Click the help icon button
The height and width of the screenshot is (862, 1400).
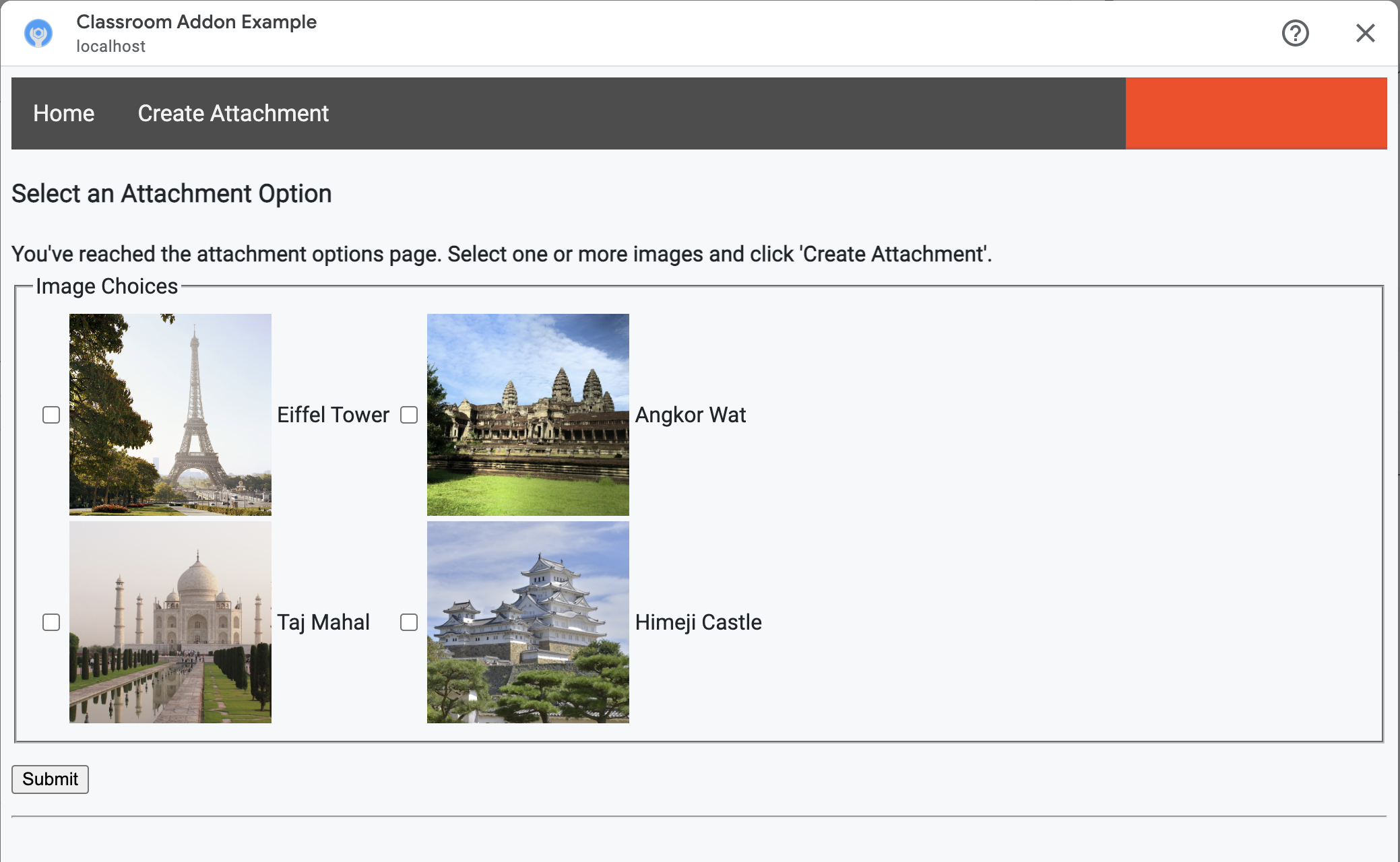(x=1296, y=33)
